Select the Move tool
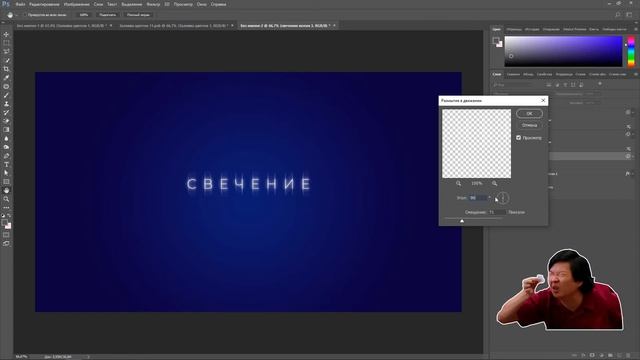 pyautogui.click(x=6, y=34)
